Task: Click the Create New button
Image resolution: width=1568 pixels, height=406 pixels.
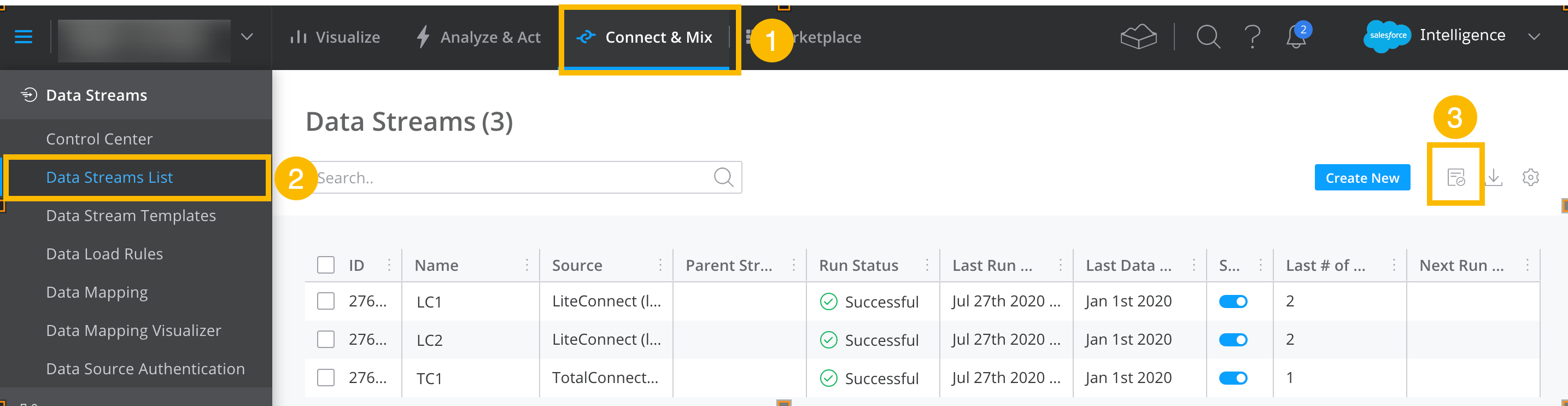Action: click(x=1362, y=177)
